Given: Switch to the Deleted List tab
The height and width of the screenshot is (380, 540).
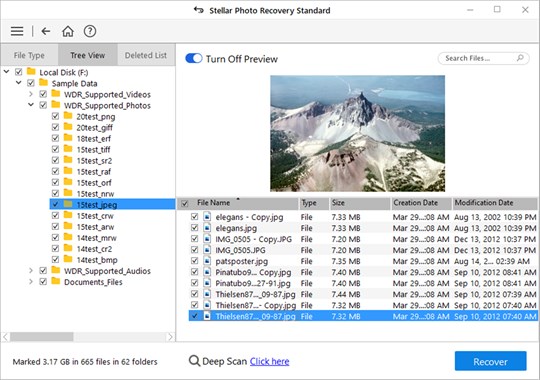Looking at the screenshot, I should [146, 55].
